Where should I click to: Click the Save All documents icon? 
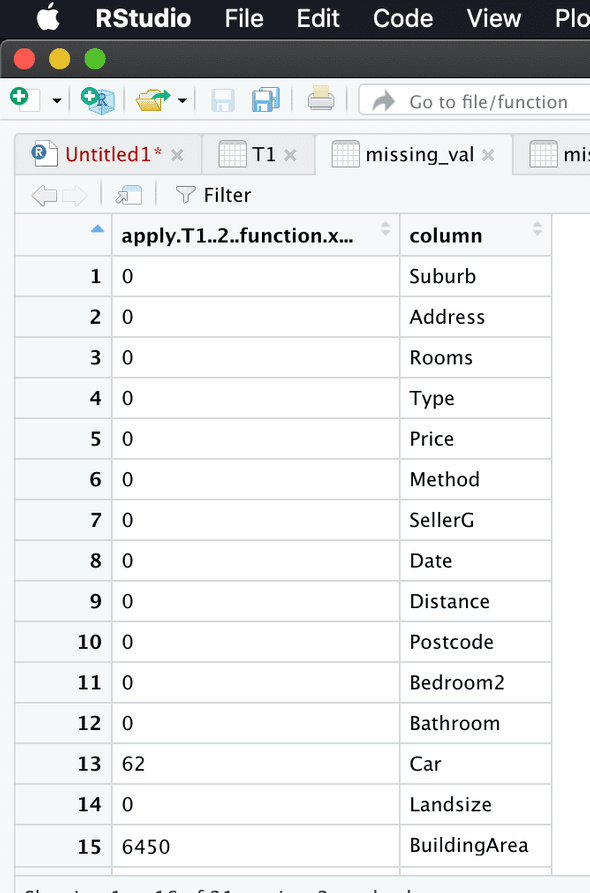point(266,100)
